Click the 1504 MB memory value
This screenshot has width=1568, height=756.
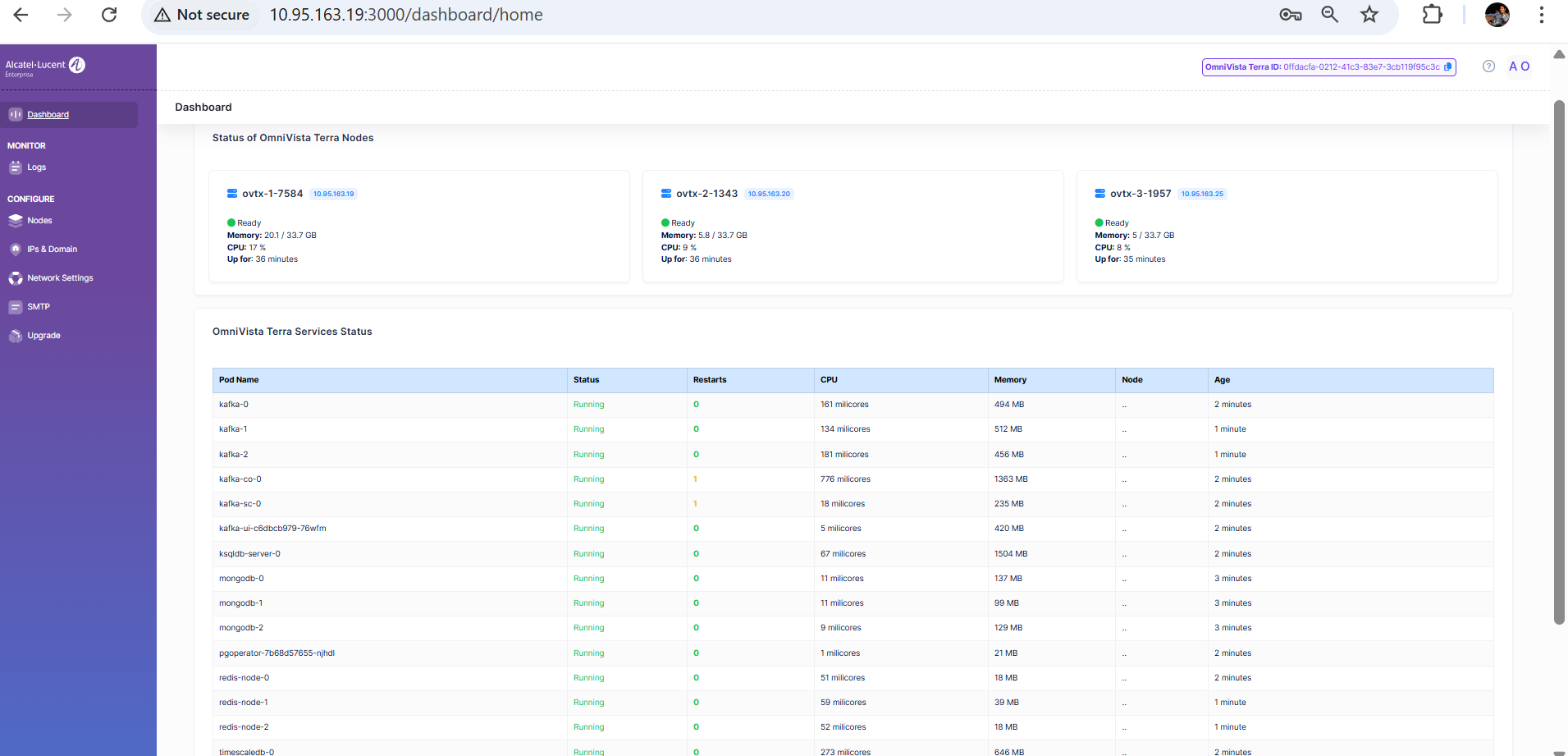(1011, 554)
